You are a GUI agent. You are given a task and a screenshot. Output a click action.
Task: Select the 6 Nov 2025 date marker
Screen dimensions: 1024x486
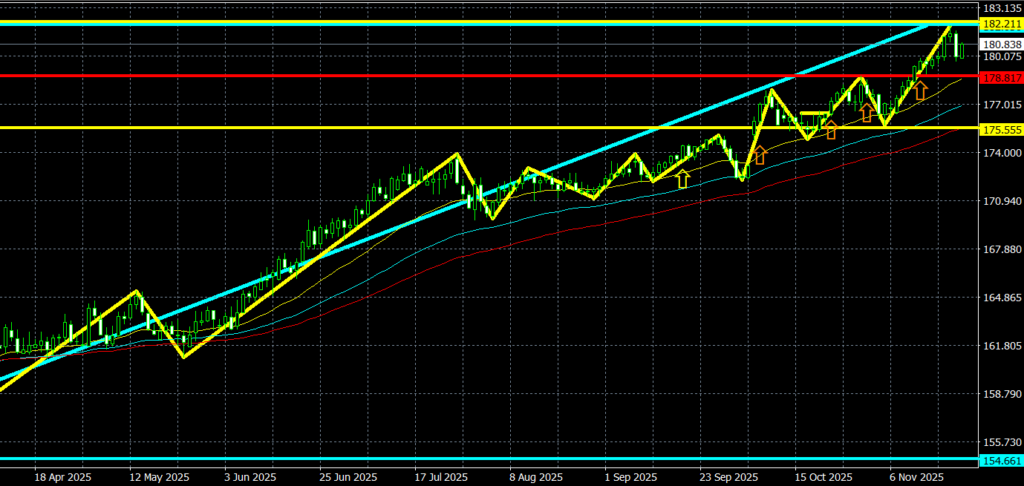tap(917, 477)
